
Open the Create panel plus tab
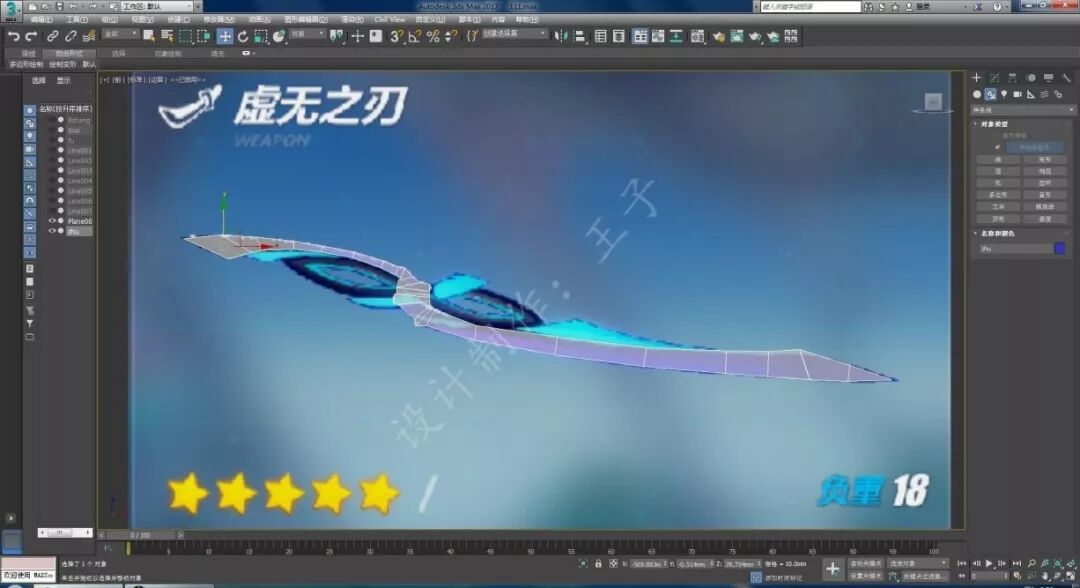point(976,78)
